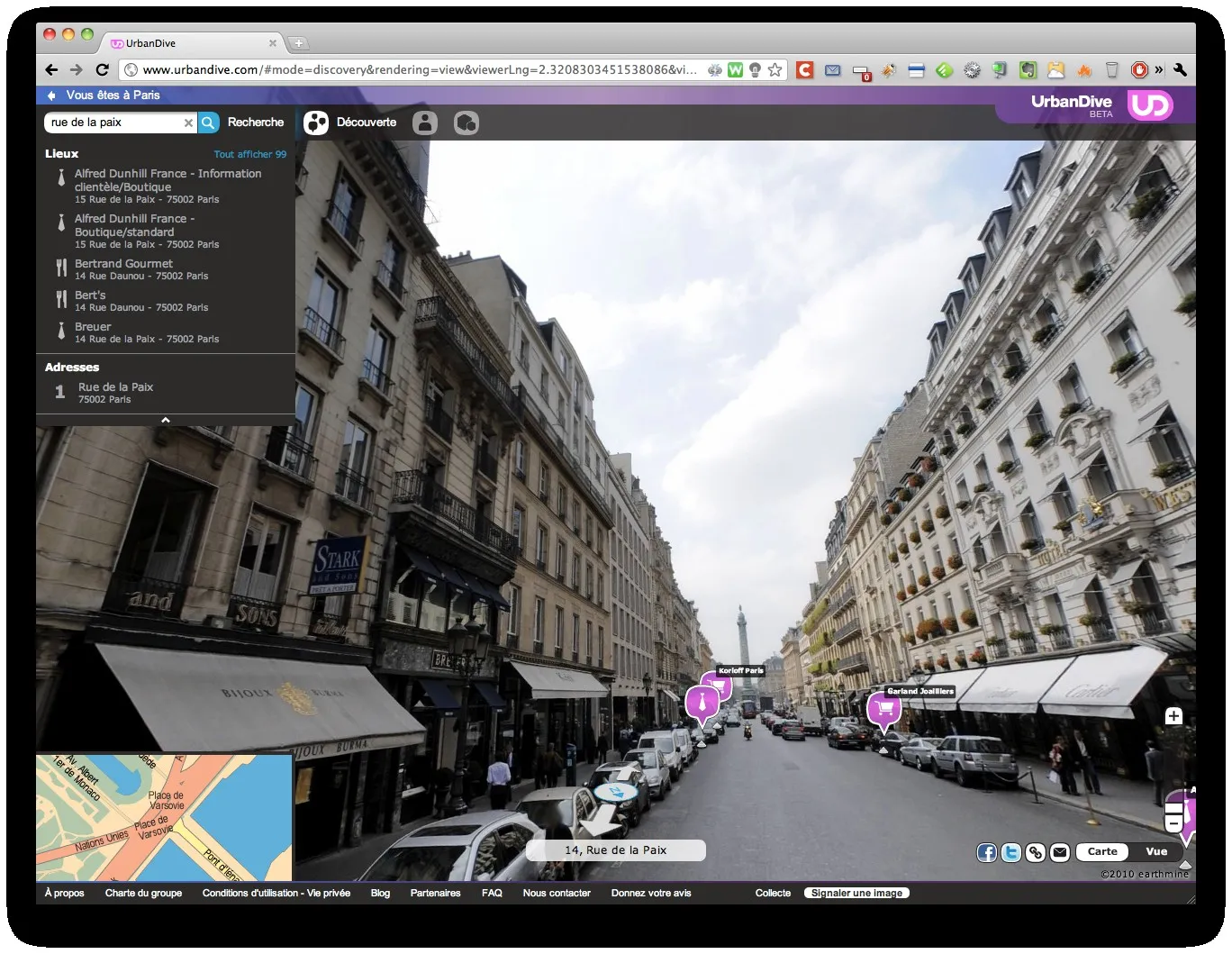Open the Découverte mode icon
This screenshot has width=1232, height=954.
click(316, 123)
